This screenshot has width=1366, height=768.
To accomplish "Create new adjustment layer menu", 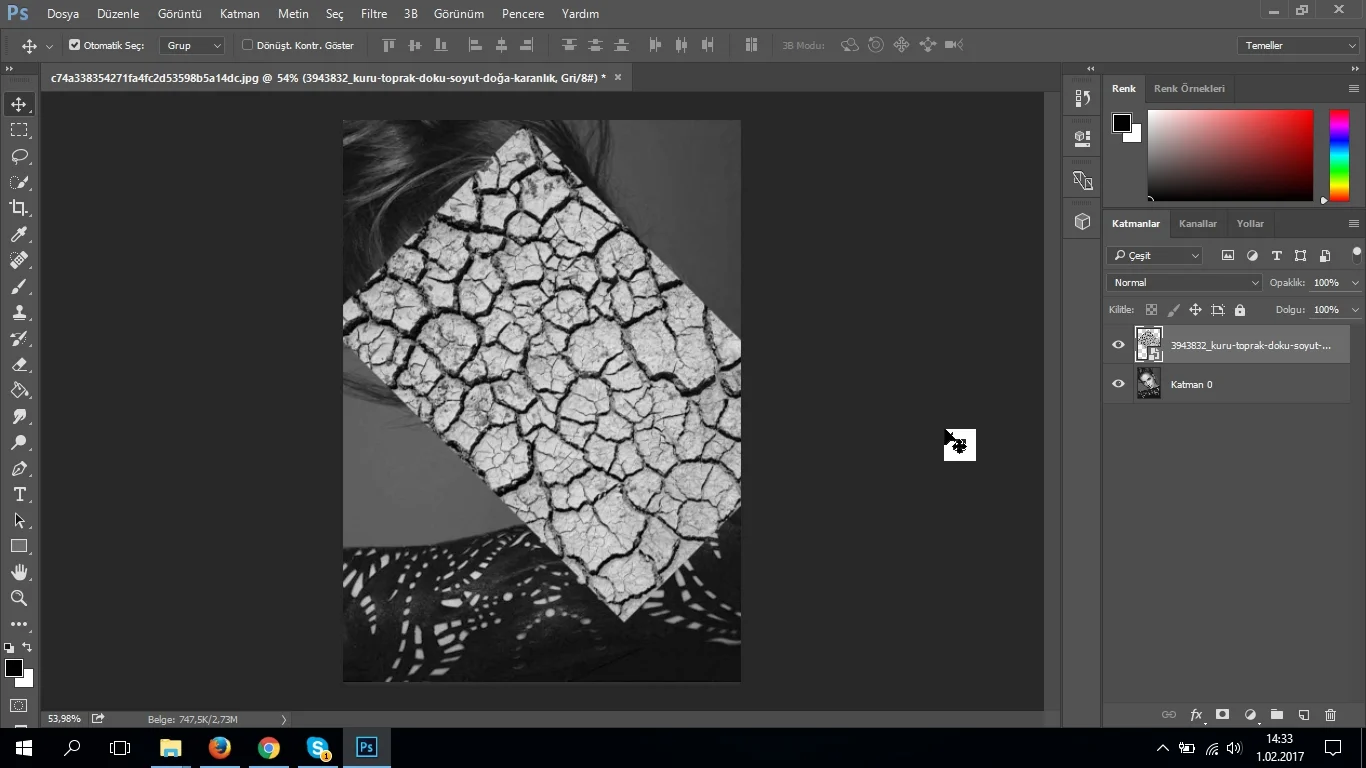I will pos(1250,715).
